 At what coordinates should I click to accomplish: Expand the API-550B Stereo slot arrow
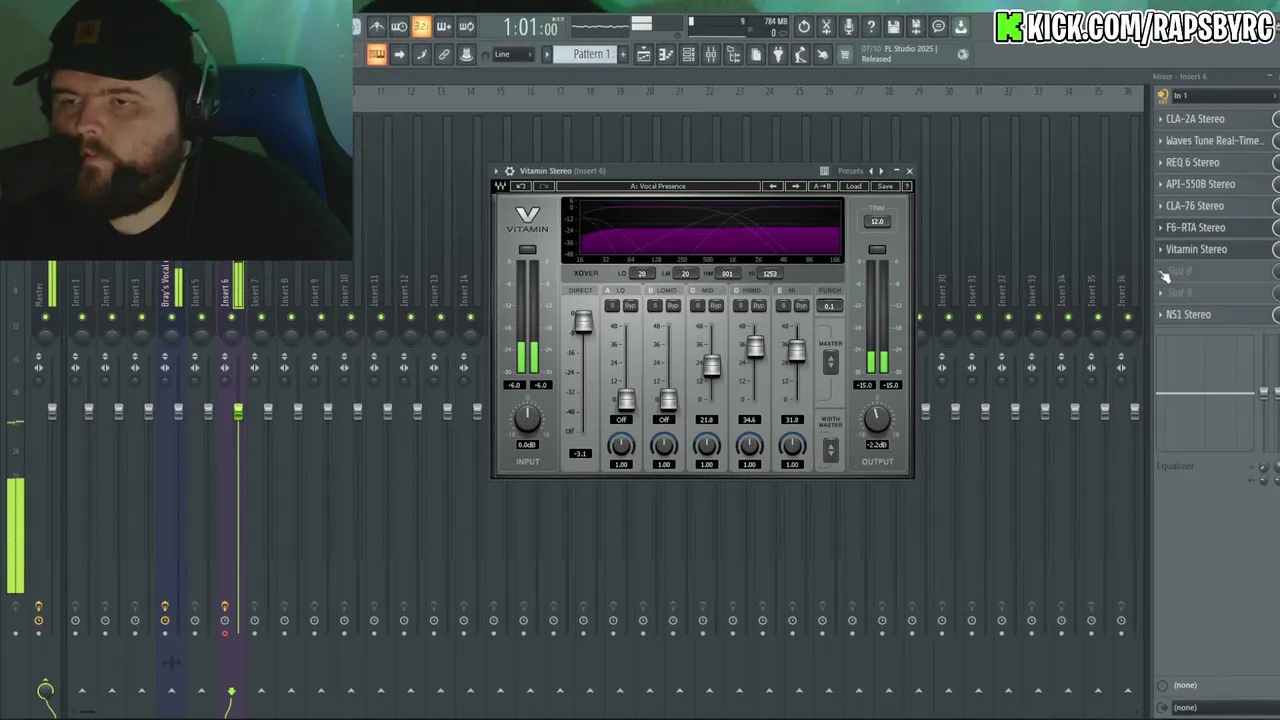1161,184
